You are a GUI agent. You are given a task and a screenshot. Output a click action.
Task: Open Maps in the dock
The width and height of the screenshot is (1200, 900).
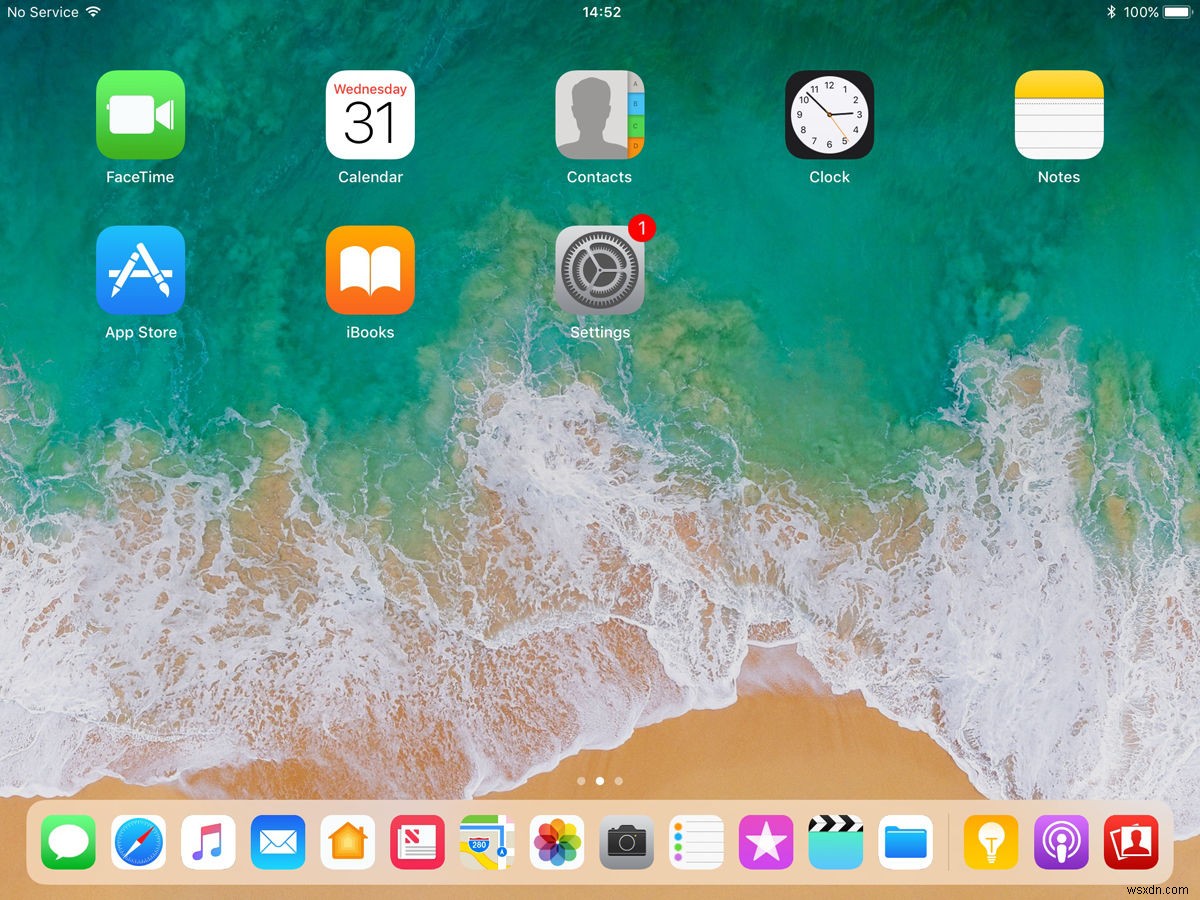(x=487, y=842)
